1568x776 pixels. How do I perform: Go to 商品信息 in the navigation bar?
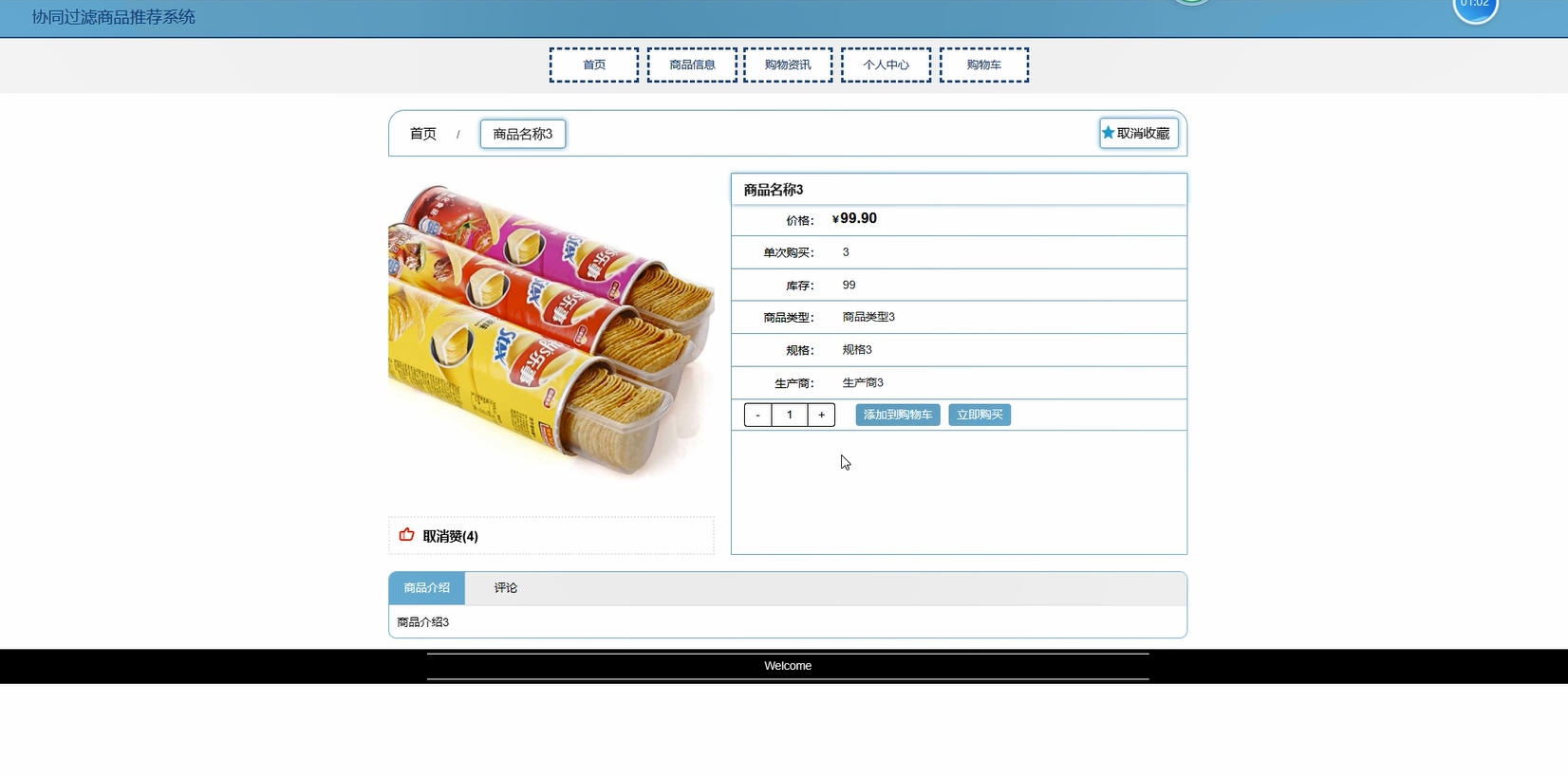(692, 65)
